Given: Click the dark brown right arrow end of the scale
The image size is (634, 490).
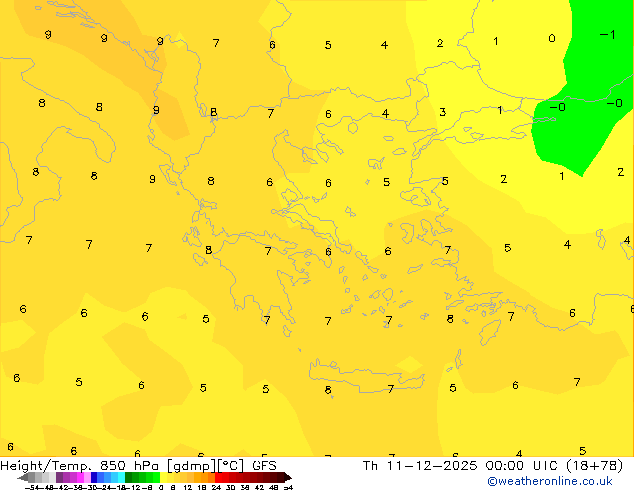Looking at the screenshot, I should click(x=288, y=477).
